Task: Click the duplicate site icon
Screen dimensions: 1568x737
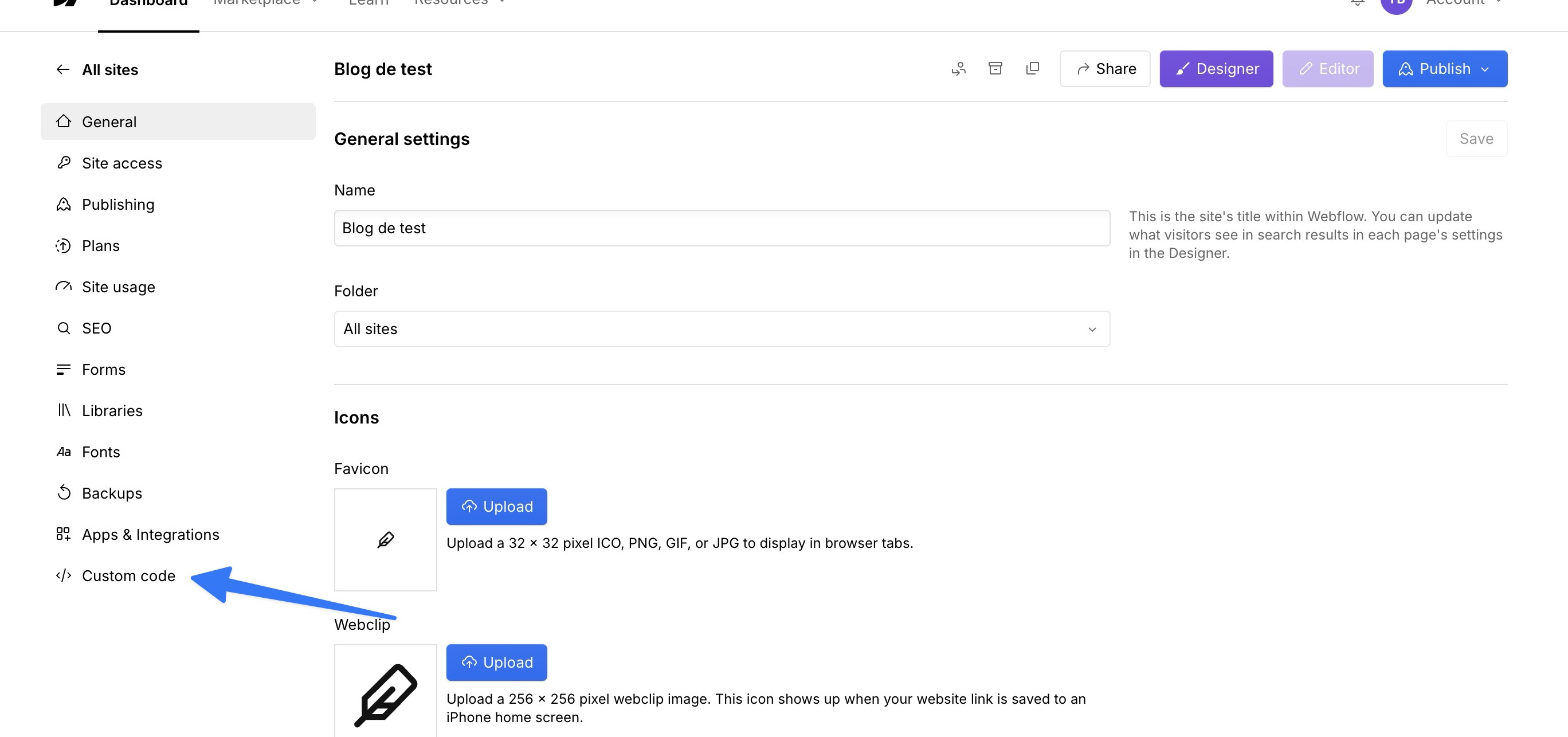Action: tap(1032, 68)
